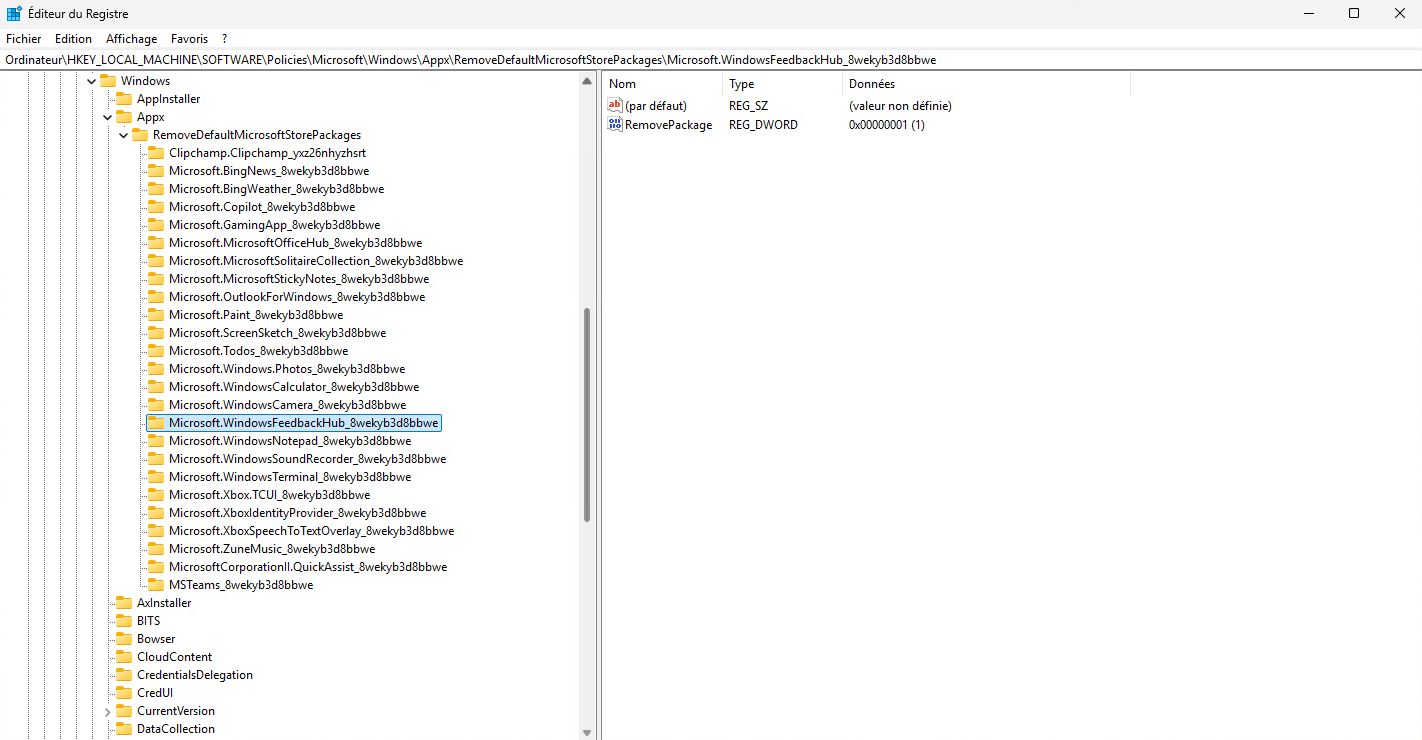This screenshot has height=740, width=1422.
Task: Select the CredentialsDelegation key name
Action: tap(195, 675)
